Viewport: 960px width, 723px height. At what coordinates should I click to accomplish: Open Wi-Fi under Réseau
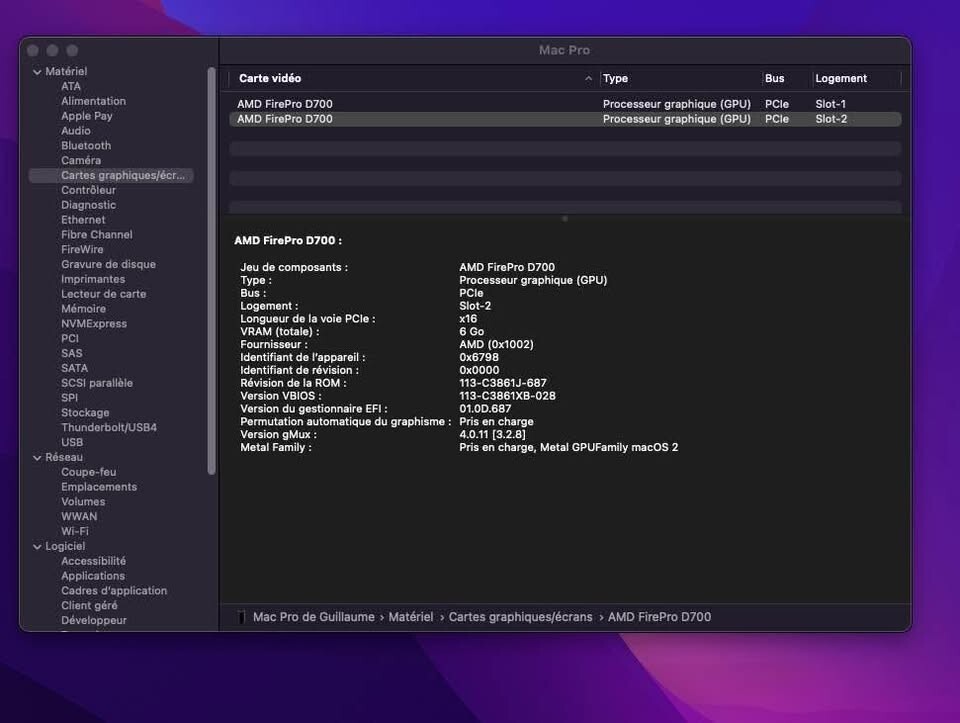coord(75,531)
